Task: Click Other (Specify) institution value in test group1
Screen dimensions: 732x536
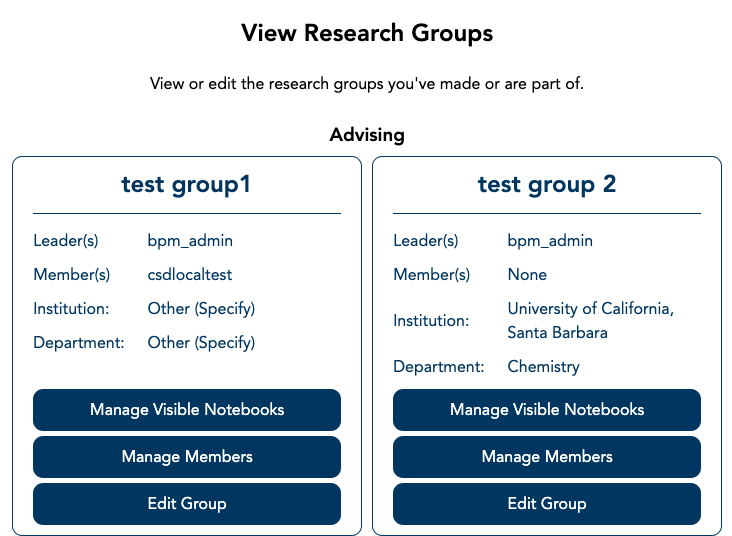Action: click(201, 309)
